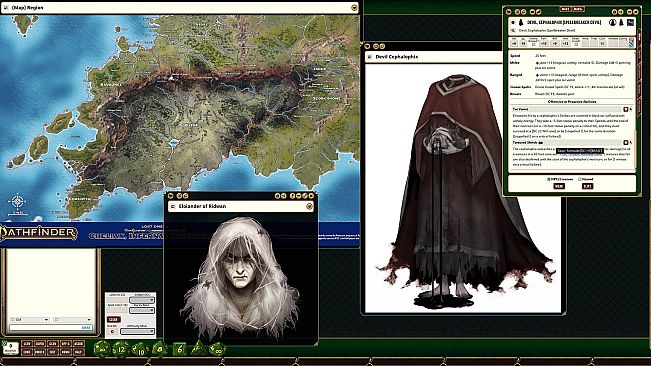
Task: Roll the triangular d4 die
Action: (x=199, y=349)
